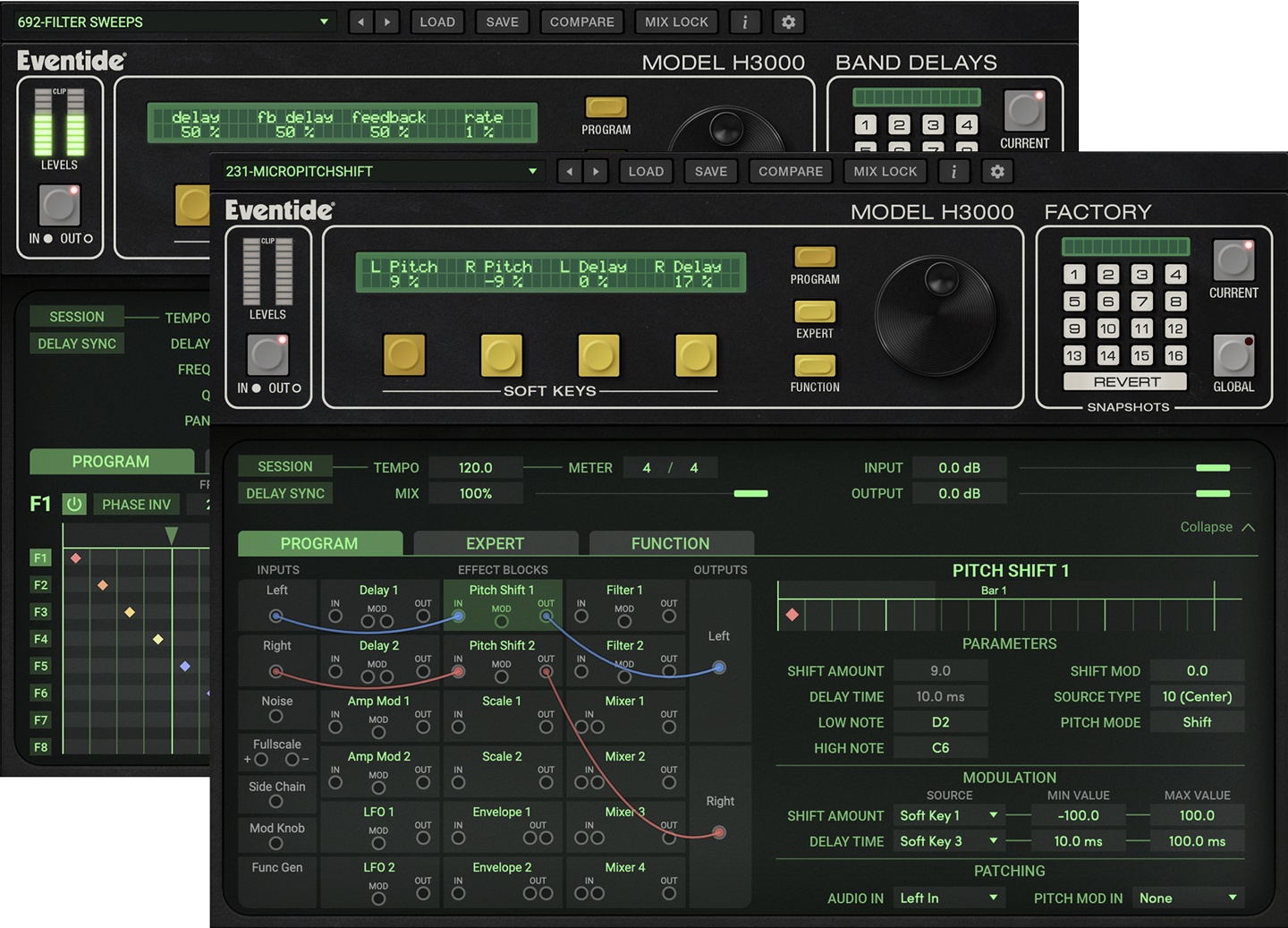1288x928 pixels.
Task: Toggle DELAY SYNC in front window
Action: tap(285, 493)
